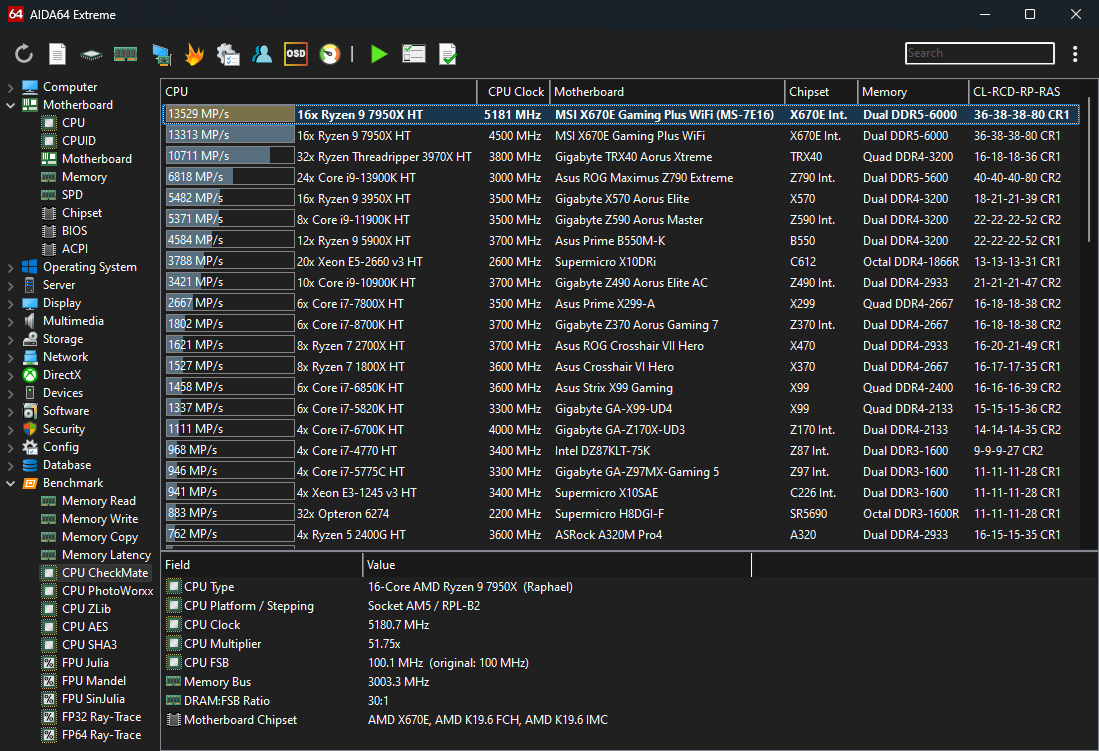The image size is (1099, 751).
Task: Select the 32x Ryzen Threadripper 3970X HT row
Action: 621,157
